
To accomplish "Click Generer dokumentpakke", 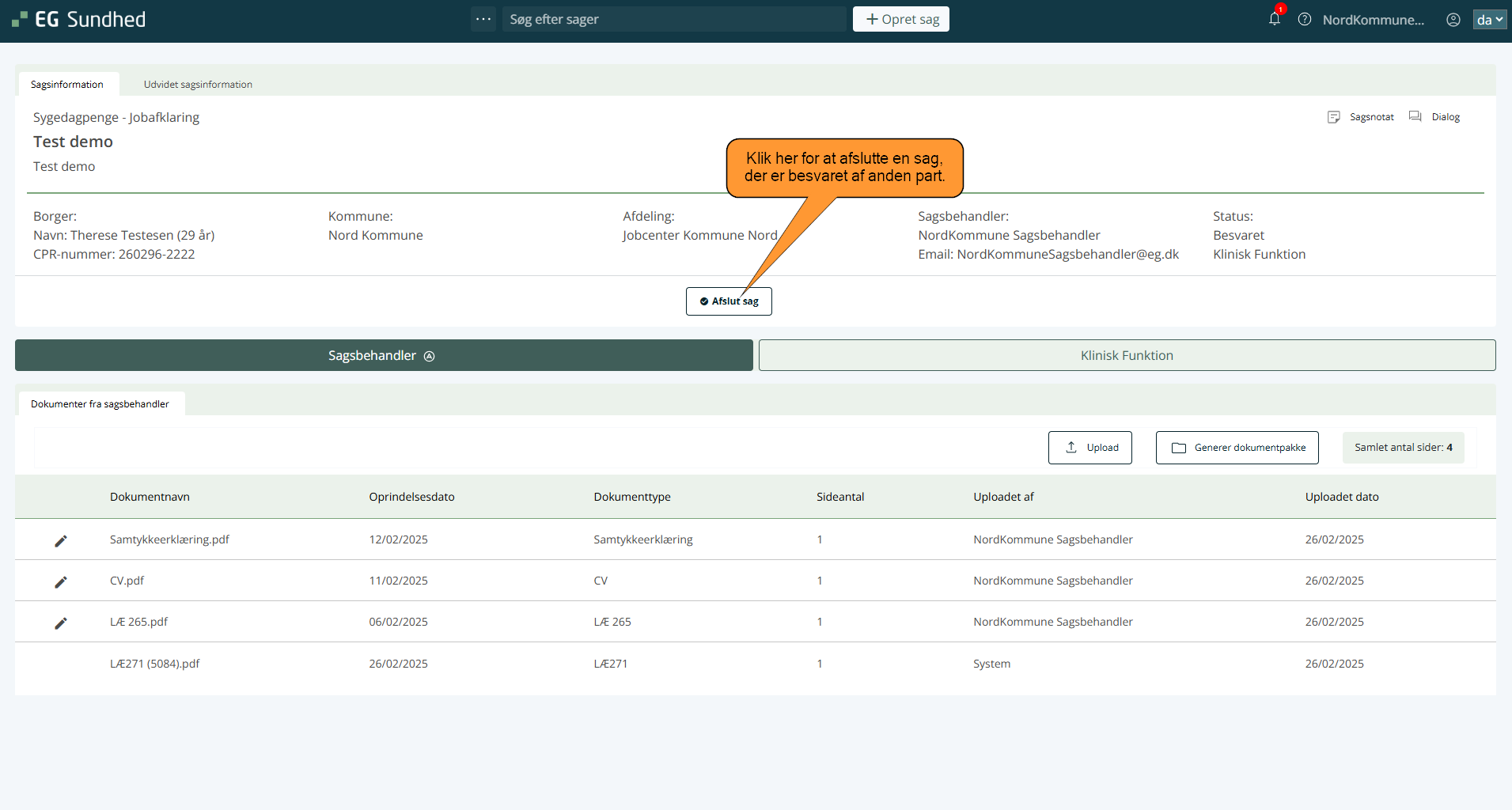I will pyautogui.click(x=1237, y=448).
